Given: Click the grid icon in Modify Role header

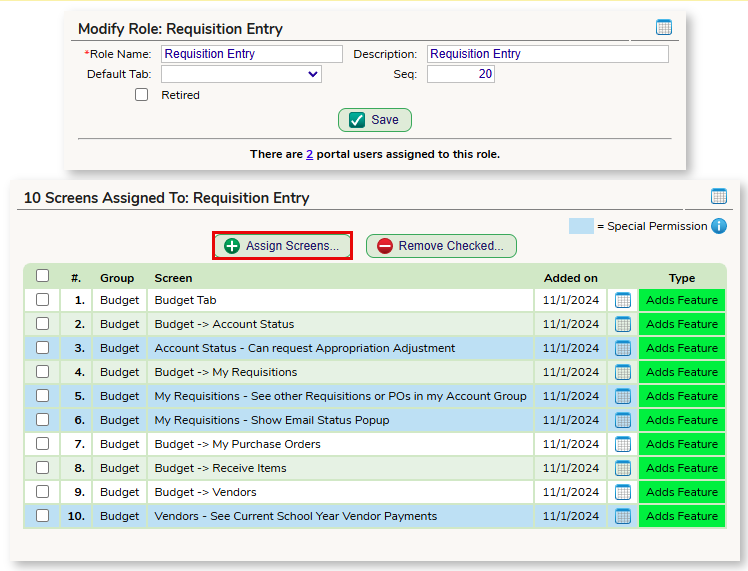Looking at the screenshot, I should [664, 28].
